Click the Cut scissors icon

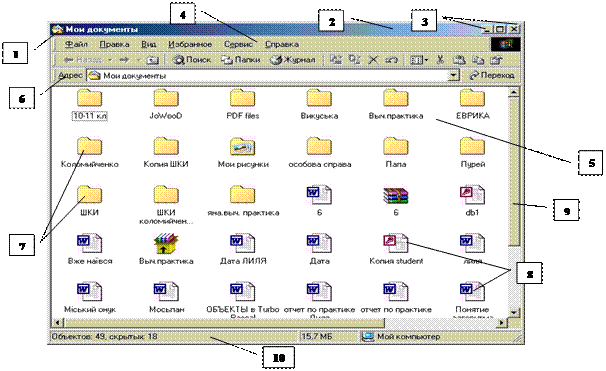click(x=440, y=60)
